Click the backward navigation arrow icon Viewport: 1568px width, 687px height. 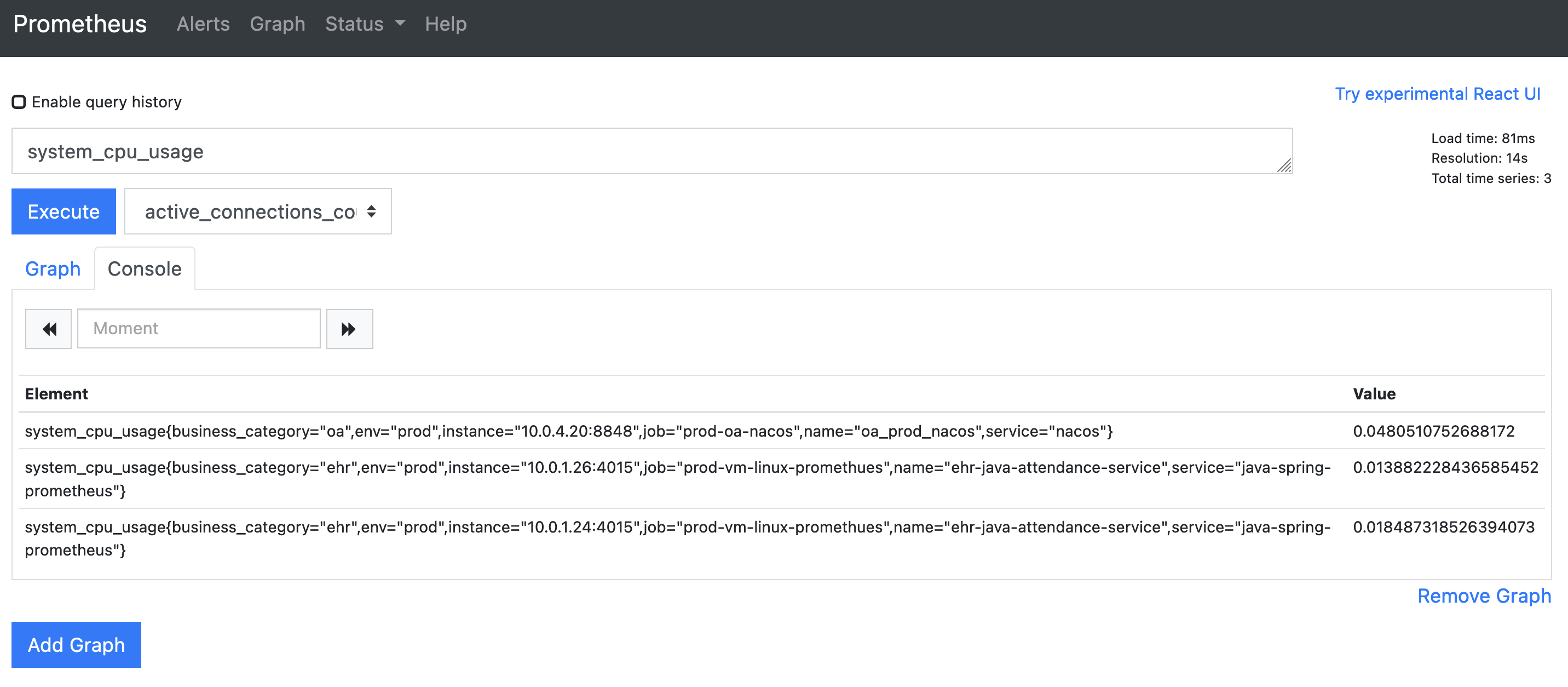[49, 327]
